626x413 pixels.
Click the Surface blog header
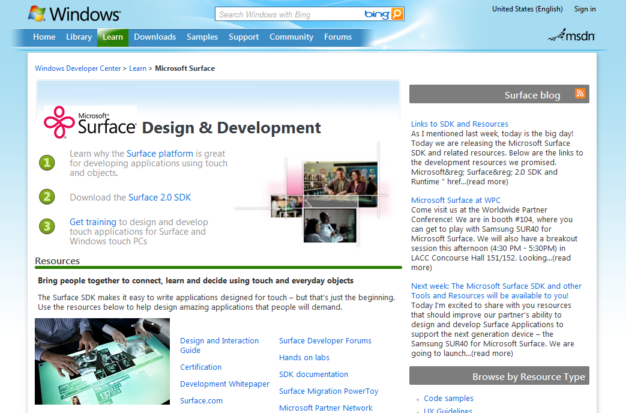pos(499,94)
